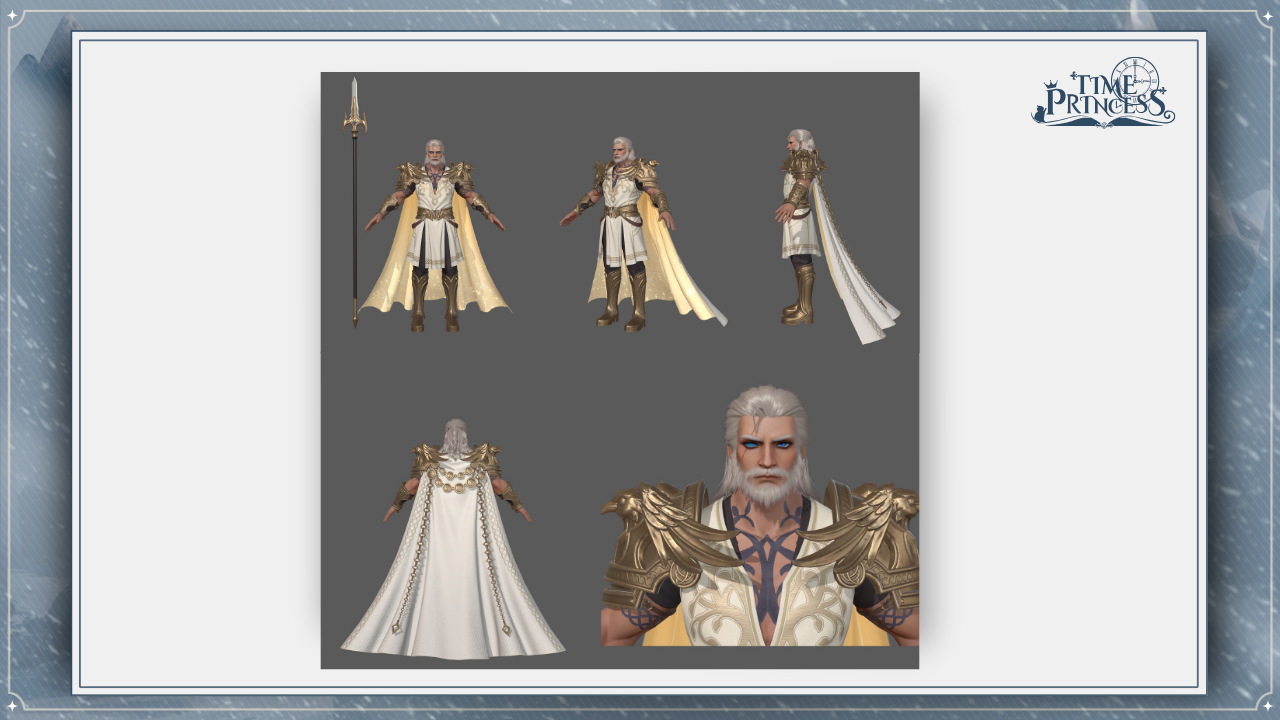Image resolution: width=1280 pixels, height=720 pixels.
Task: Click the bottom-right corner star ornament
Action: (x=1267, y=705)
